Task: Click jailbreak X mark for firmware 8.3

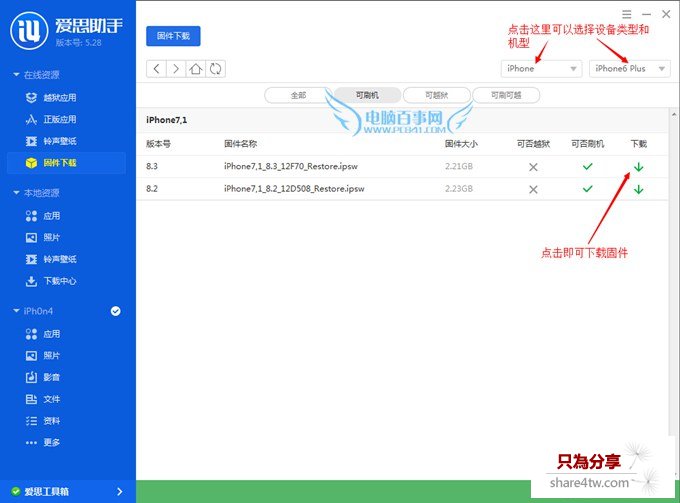Action: 533,167
